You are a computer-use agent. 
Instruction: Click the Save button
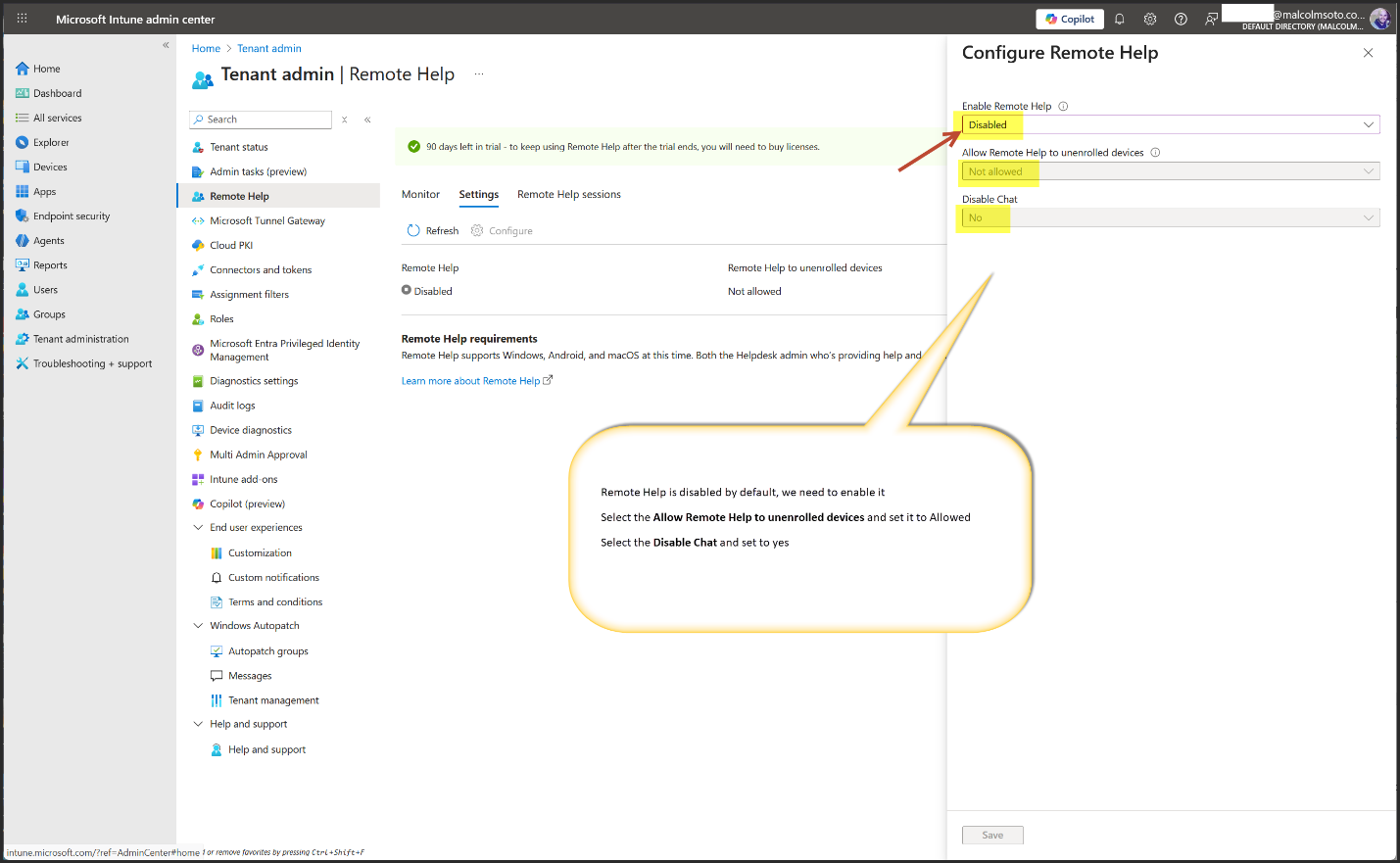(x=992, y=836)
